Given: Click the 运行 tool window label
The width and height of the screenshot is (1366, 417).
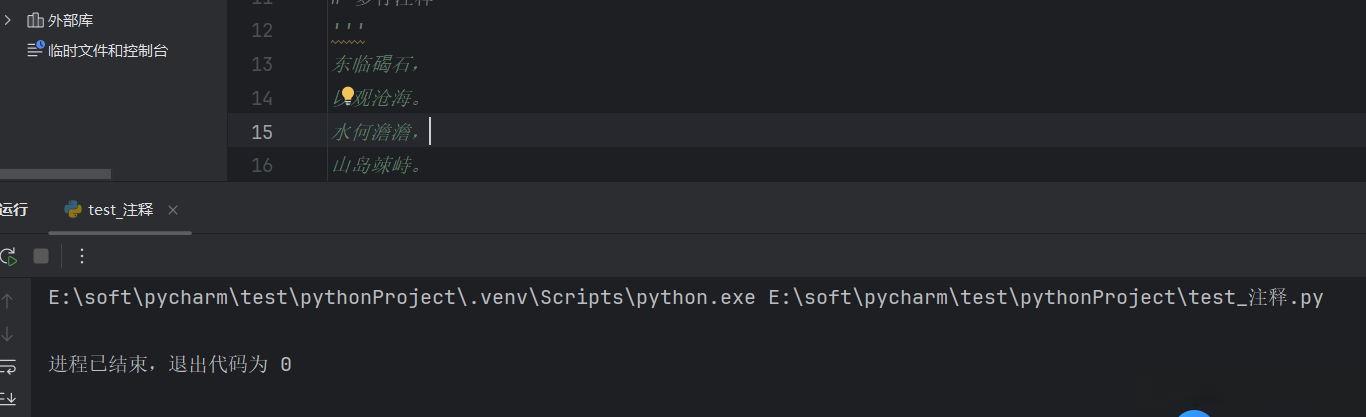Looking at the screenshot, I should (14, 210).
